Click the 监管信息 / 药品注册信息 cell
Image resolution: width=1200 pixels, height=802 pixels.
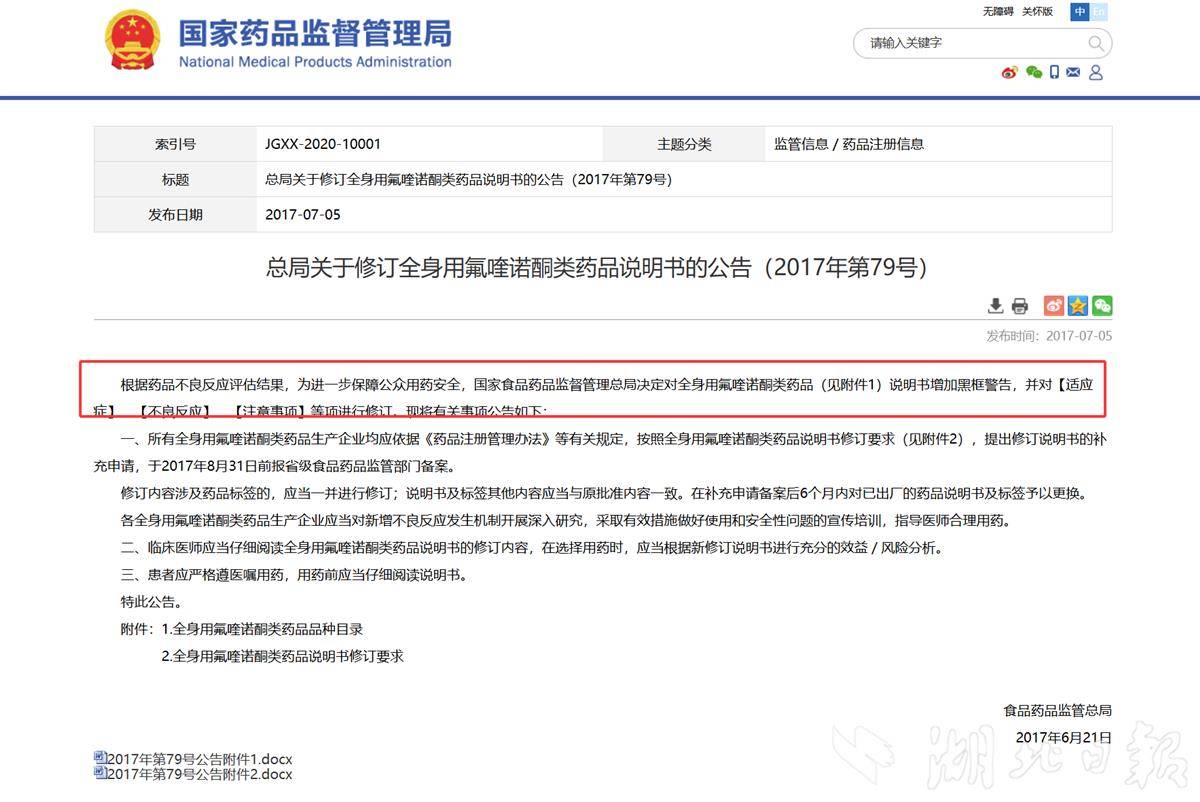pyautogui.click(x=849, y=144)
